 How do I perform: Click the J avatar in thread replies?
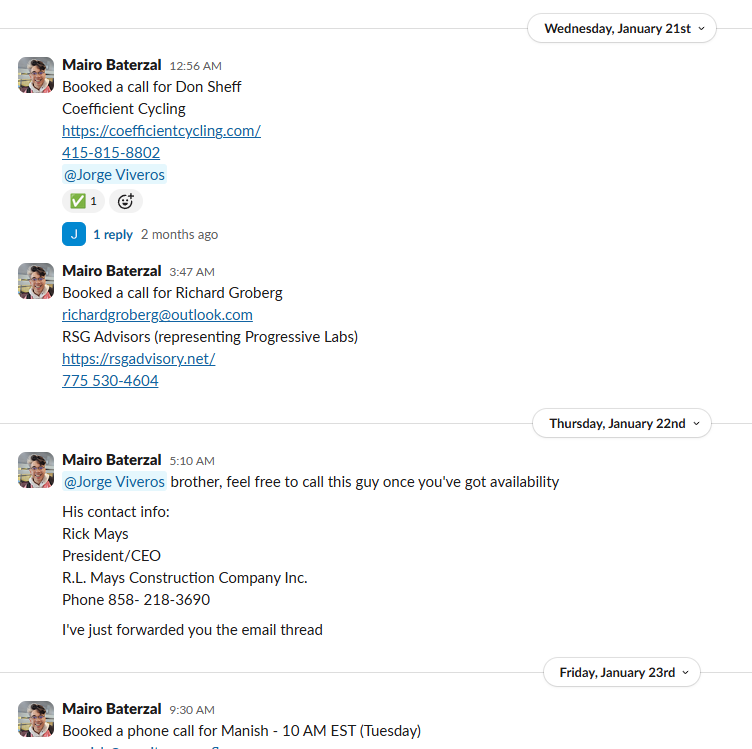74,234
